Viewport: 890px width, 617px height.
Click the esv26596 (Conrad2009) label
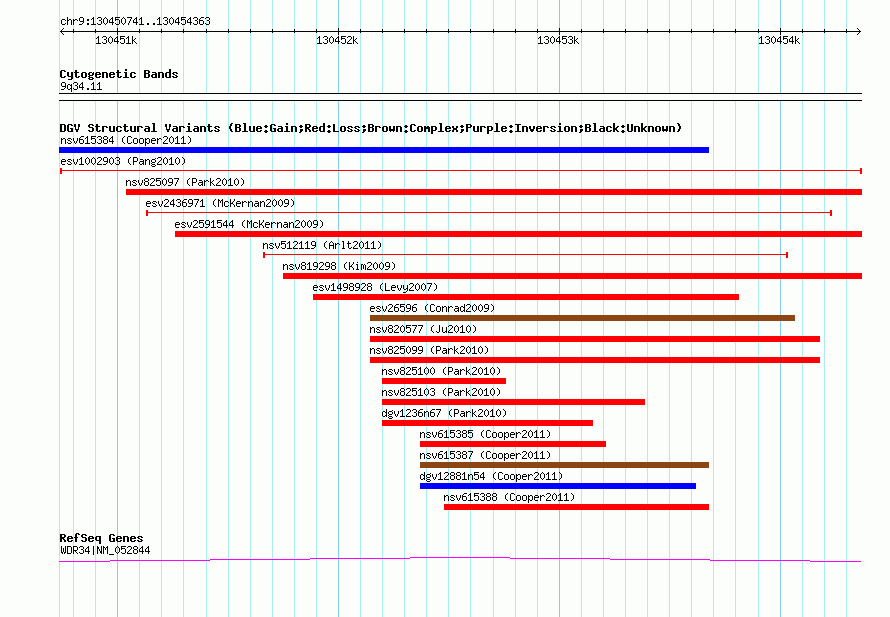pos(432,308)
